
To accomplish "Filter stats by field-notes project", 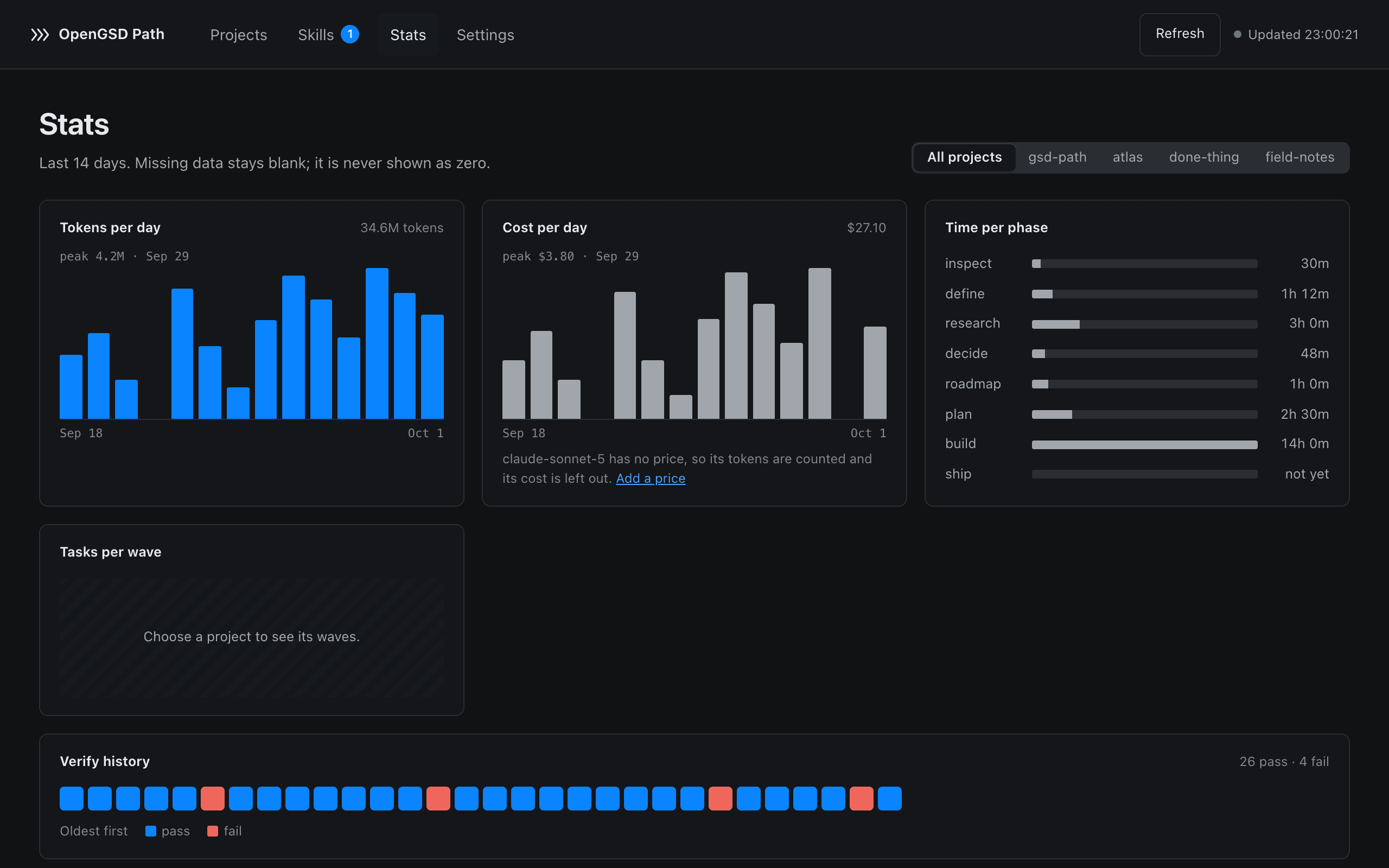I will pos(1299,157).
